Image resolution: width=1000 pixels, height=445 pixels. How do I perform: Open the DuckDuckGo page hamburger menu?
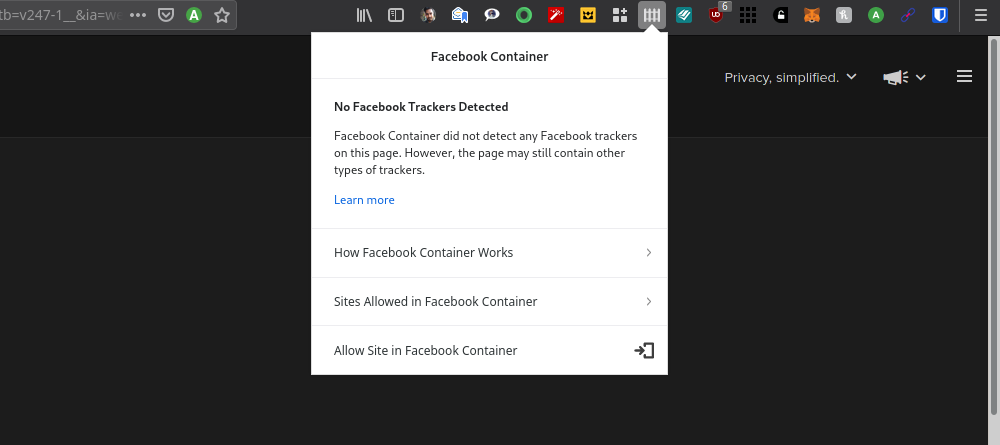coord(964,77)
